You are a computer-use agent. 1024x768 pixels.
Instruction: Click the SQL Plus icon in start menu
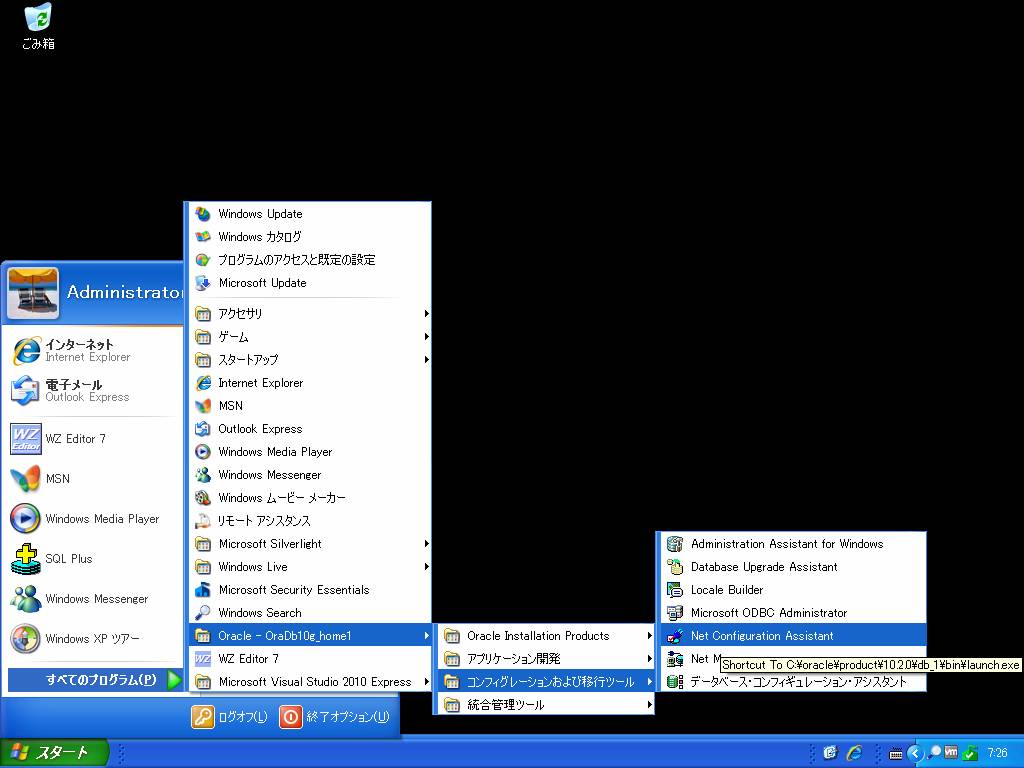(x=25, y=559)
